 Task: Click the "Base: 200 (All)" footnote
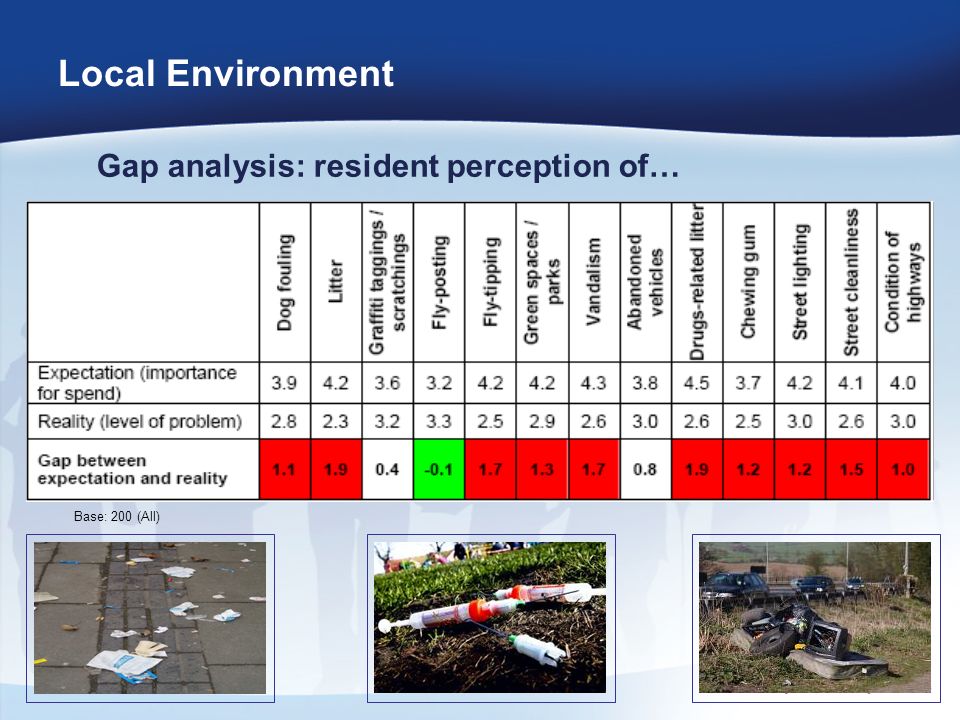click(117, 516)
